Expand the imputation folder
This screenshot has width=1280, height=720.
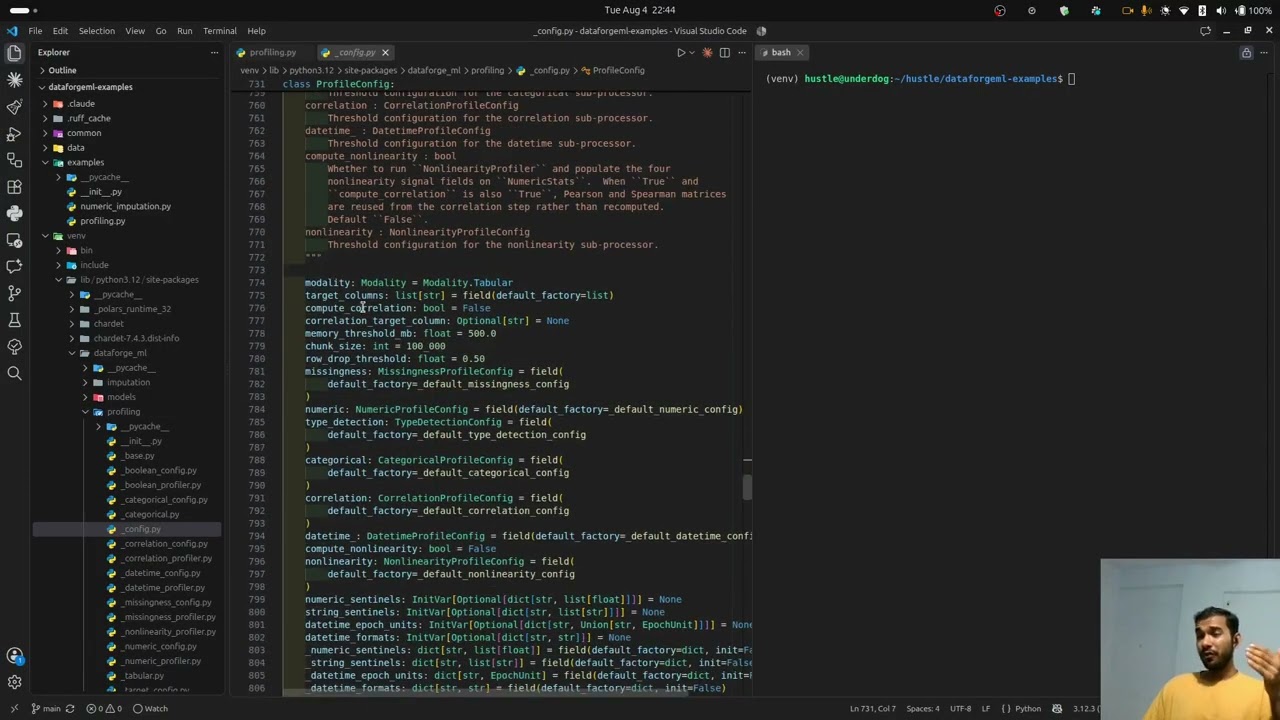pyautogui.click(x=128, y=382)
